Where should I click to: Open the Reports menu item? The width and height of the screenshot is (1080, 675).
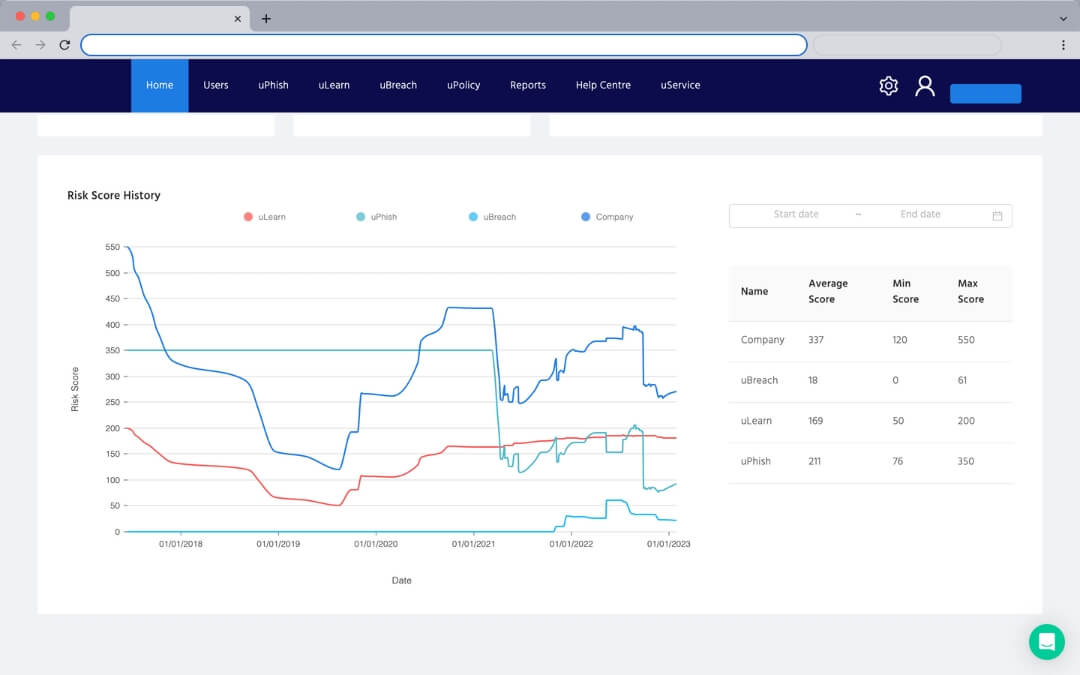pos(527,86)
